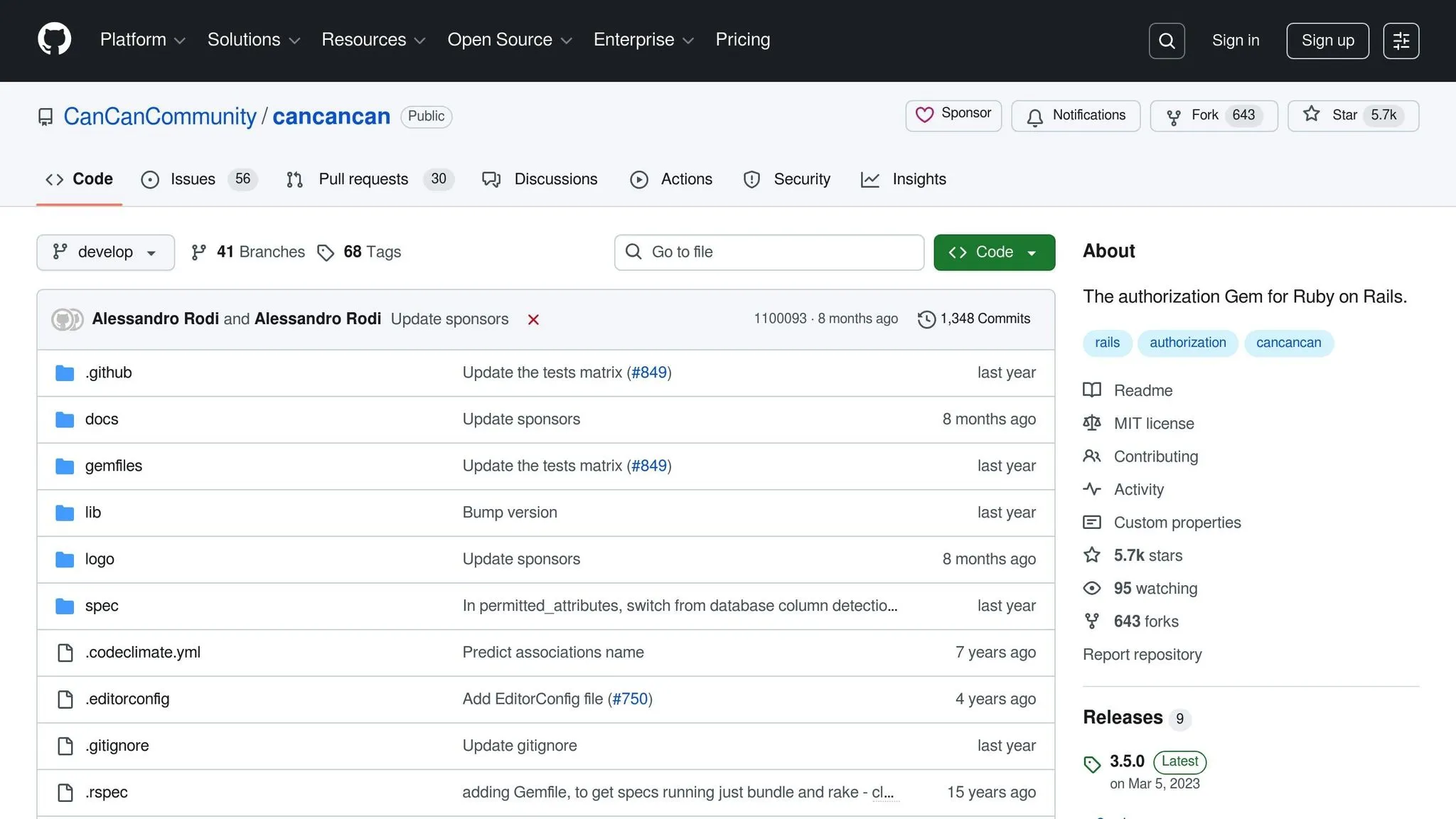Click the Contributing people icon
The width and height of the screenshot is (1456, 819).
coord(1092,456)
